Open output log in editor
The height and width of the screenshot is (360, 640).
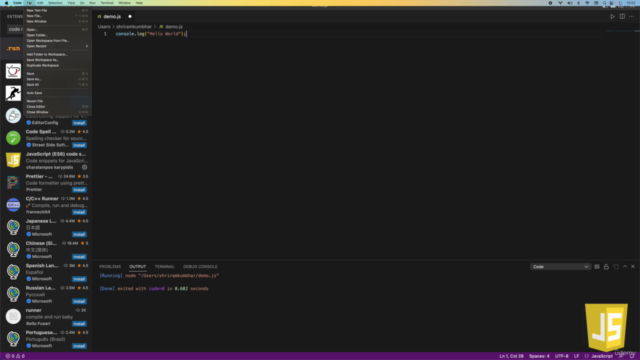pyautogui.click(x=616, y=267)
